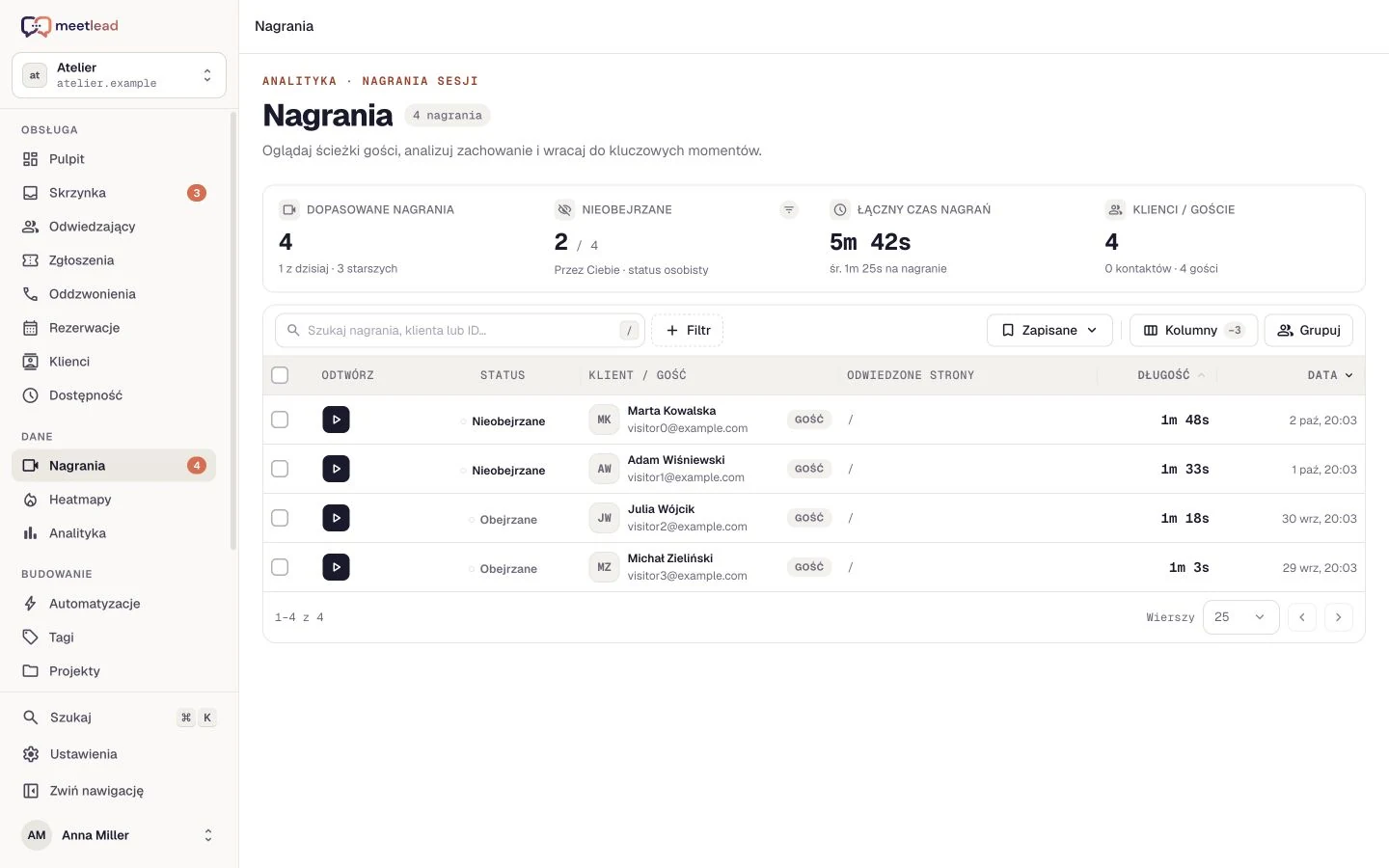Toggle select-all checkbox in table header
This screenshot has width=1389, height=868.
(280, 375)
